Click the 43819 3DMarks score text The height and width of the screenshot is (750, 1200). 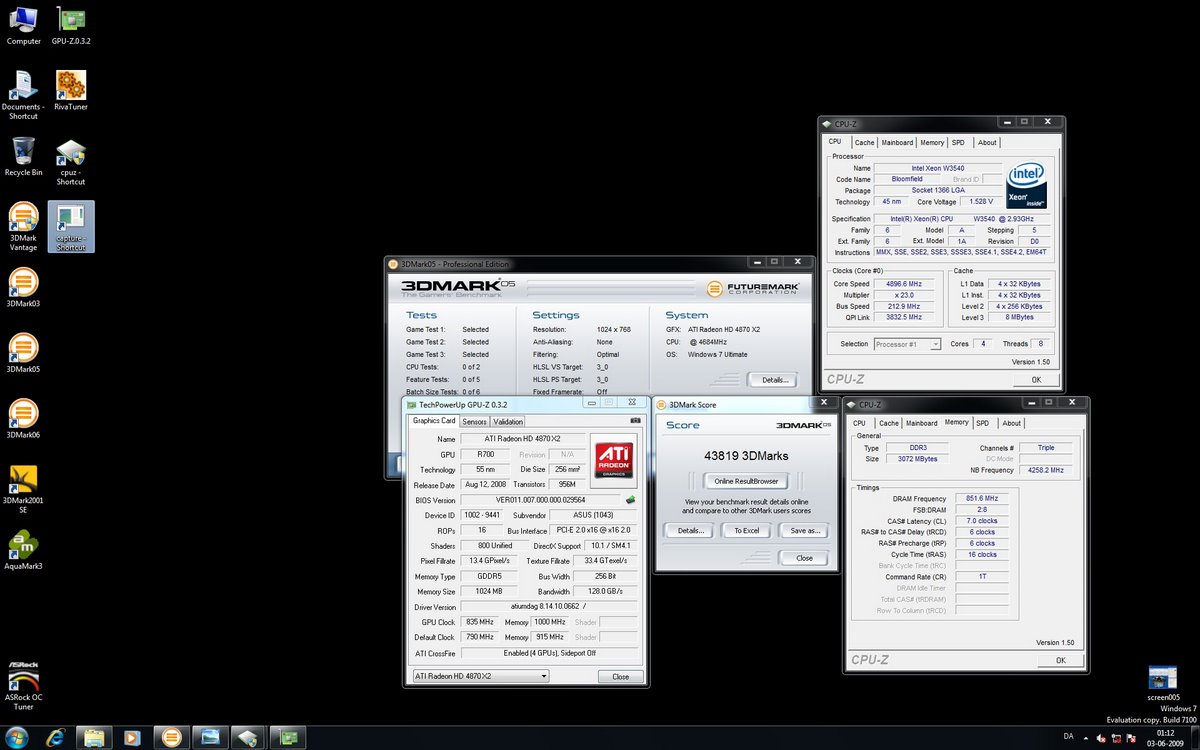point(746,455)
